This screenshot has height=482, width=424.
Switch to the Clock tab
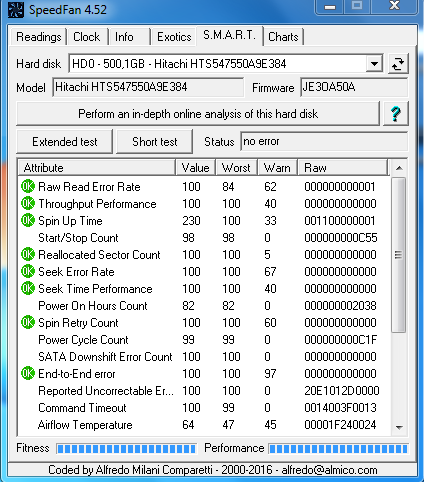point(87,37)
